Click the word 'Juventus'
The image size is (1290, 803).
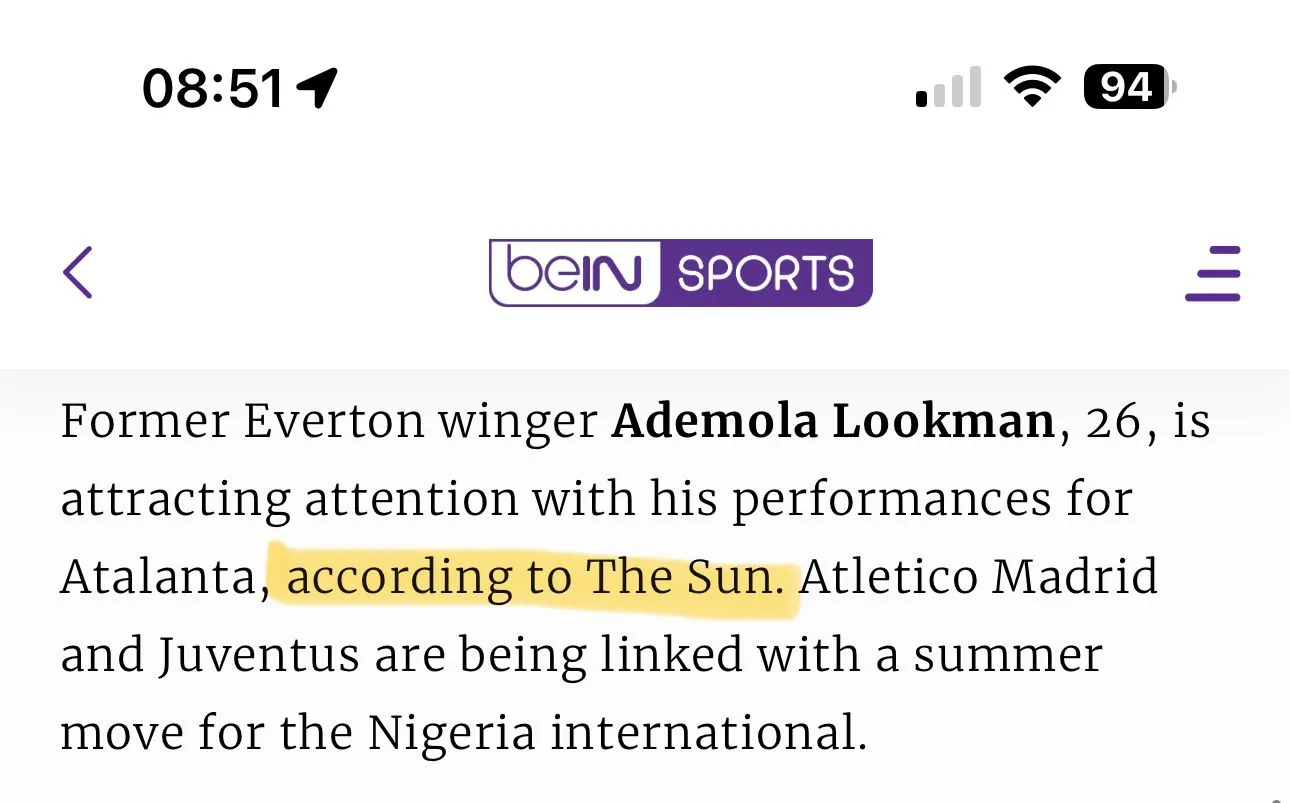tap(258, 656)
